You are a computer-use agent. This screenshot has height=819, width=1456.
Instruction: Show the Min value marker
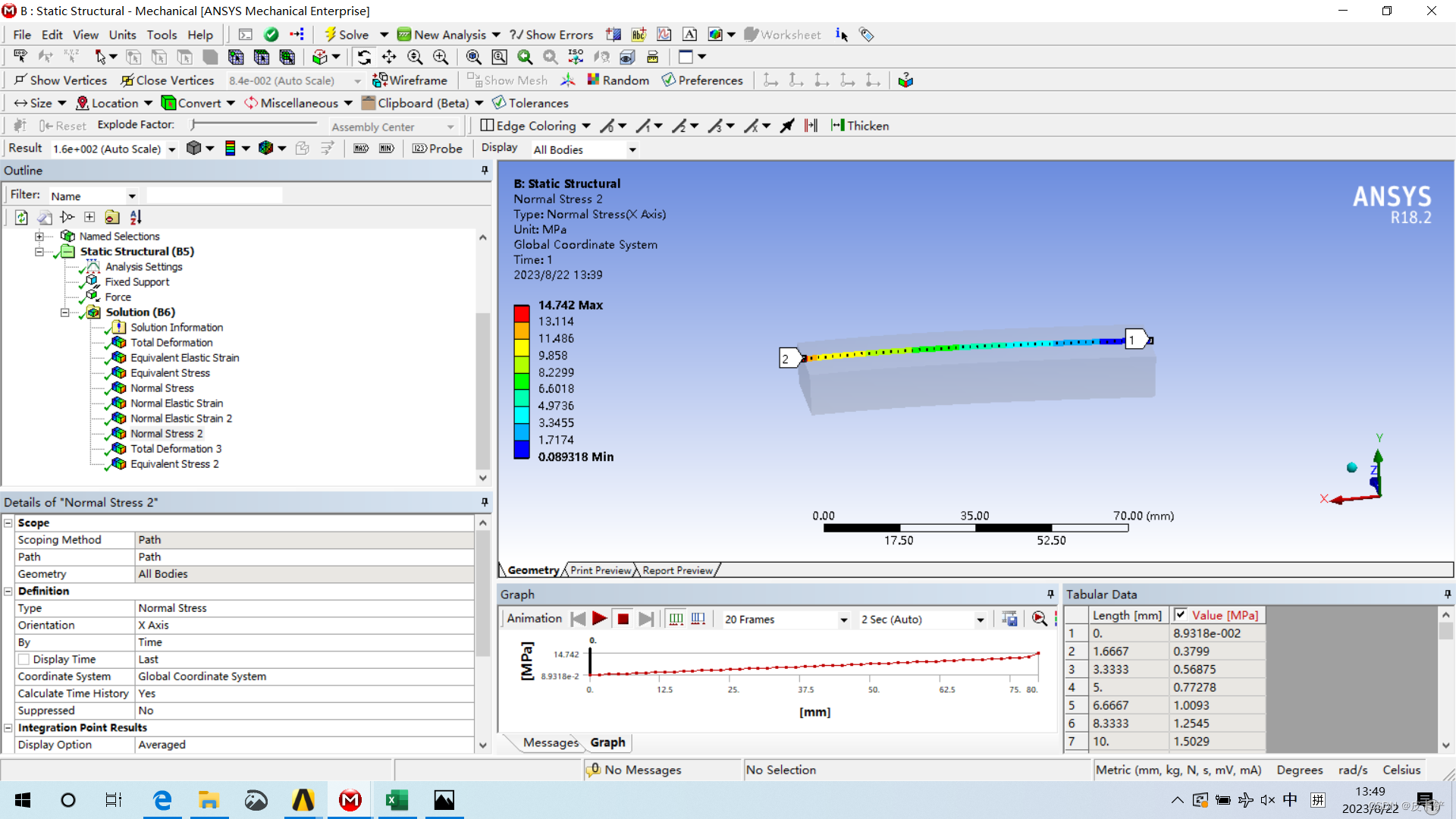387,149
